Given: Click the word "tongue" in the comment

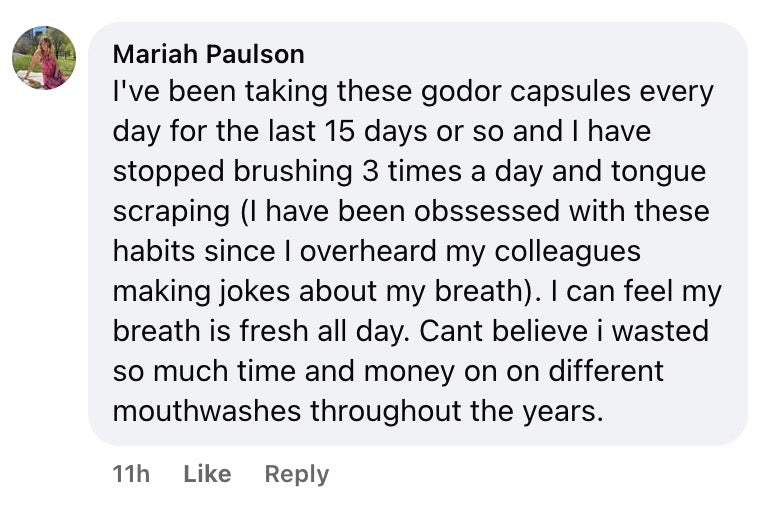Looking at the screenshot, I should click(657, 171).
